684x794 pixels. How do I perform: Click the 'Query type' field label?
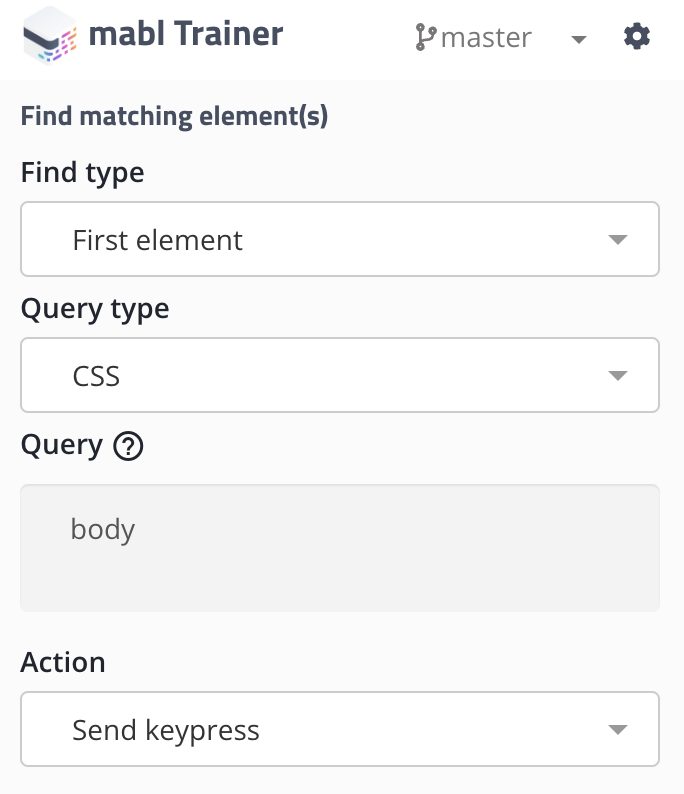[x=95, y=309]
